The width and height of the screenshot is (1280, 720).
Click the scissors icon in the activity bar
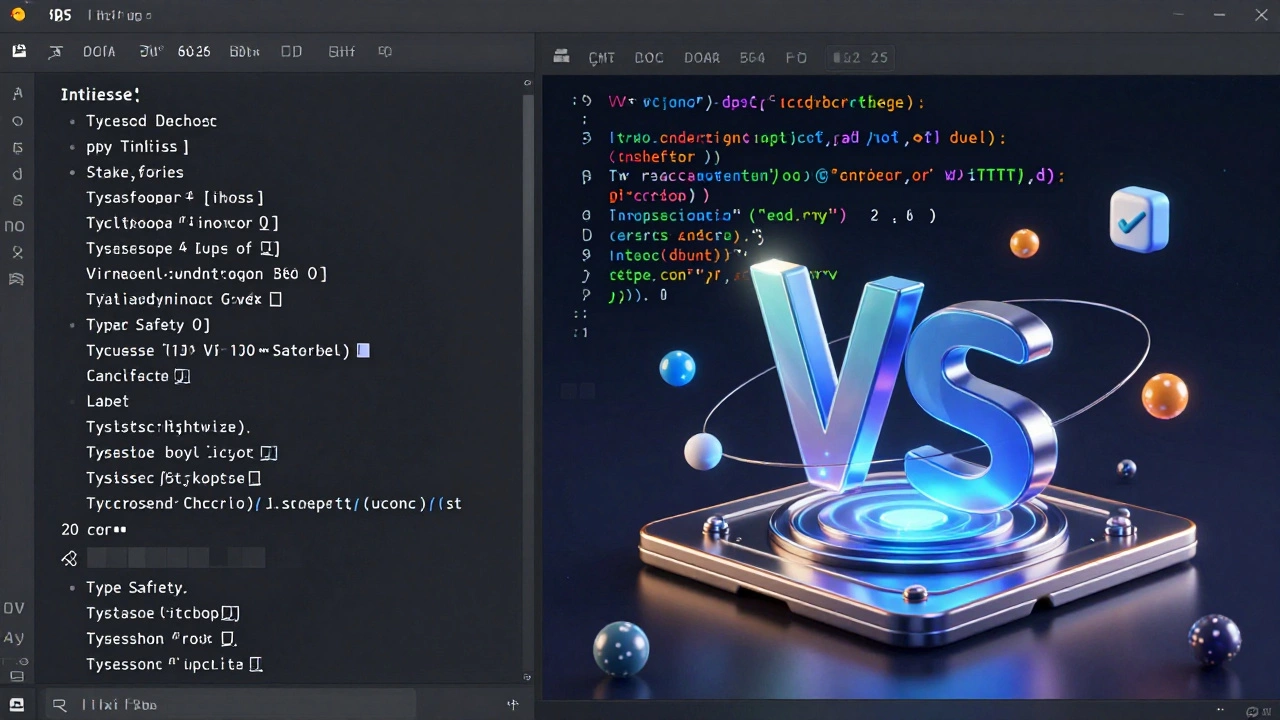point(17,252)
